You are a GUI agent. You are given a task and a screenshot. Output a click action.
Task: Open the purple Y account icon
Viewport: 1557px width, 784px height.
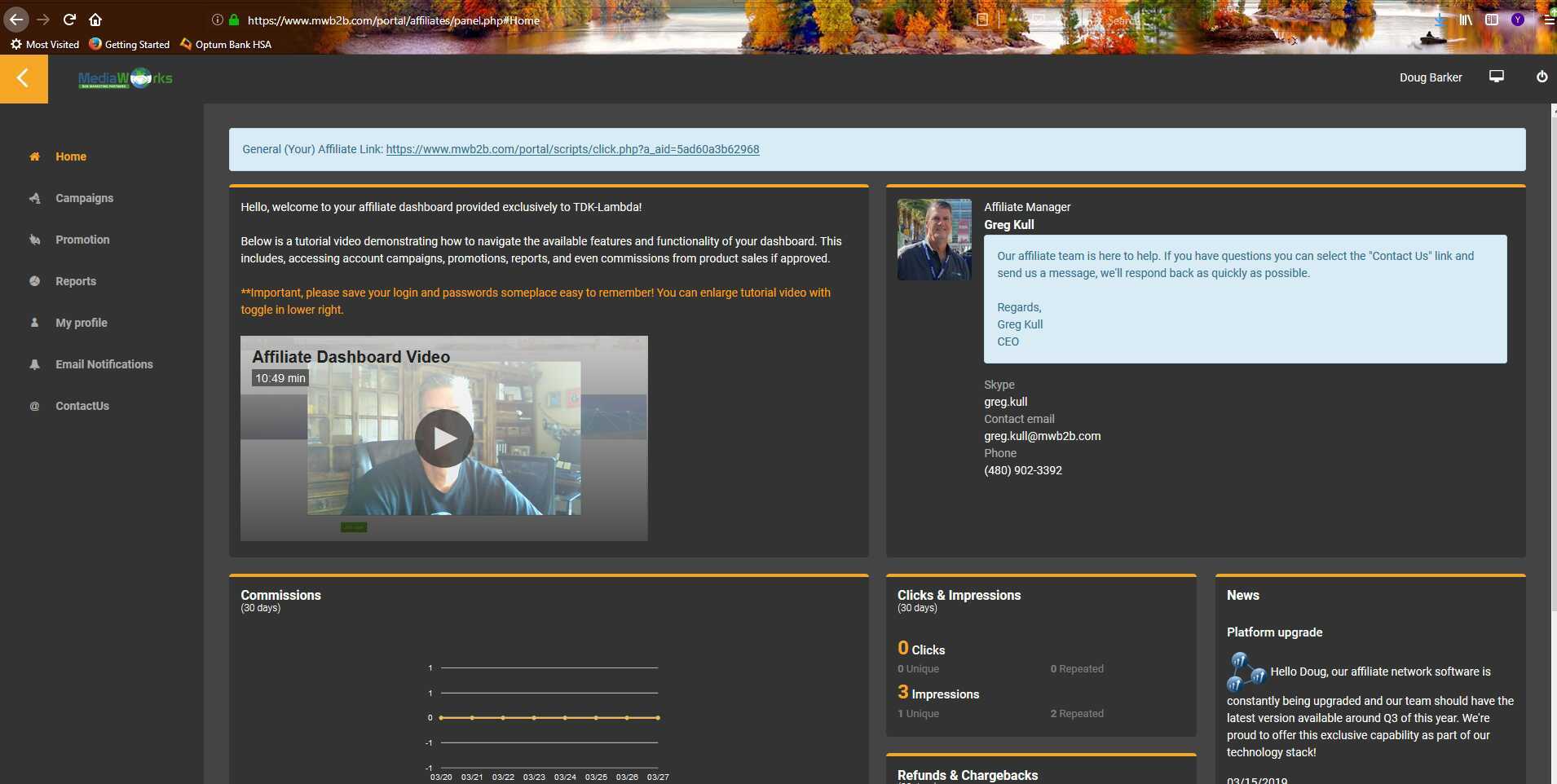tap(1518, 20)
